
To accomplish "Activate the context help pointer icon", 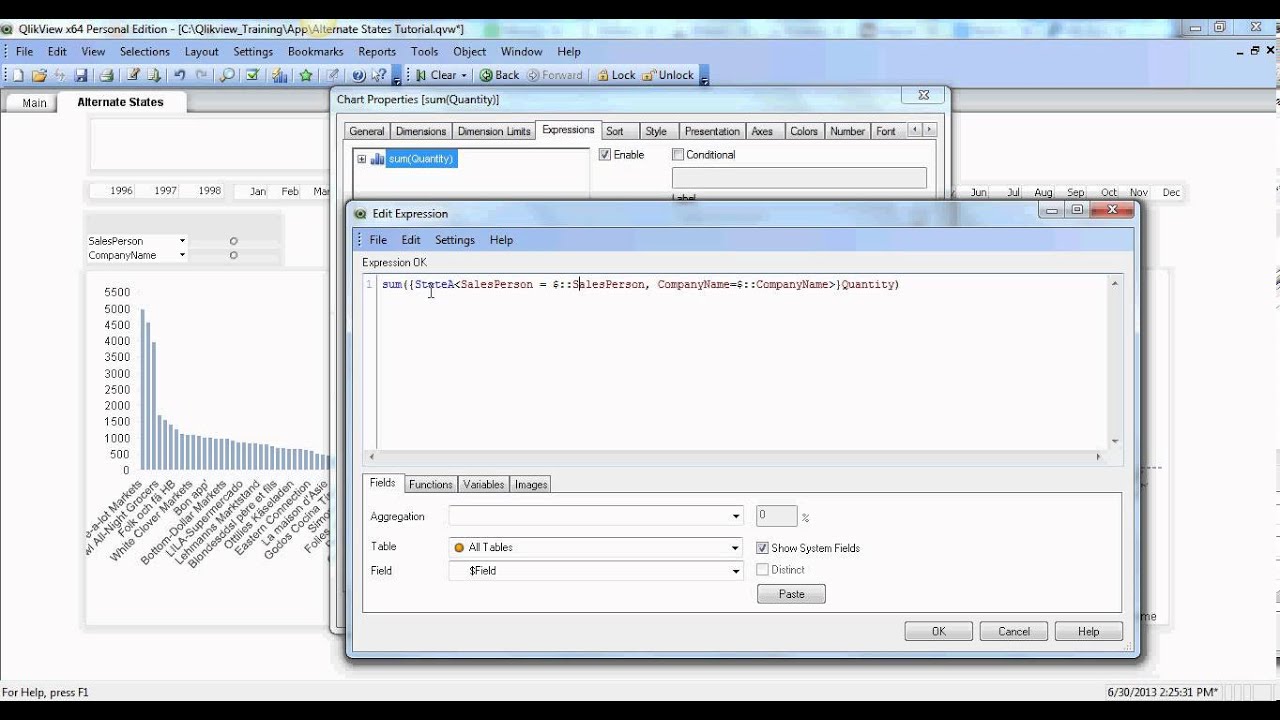I will 379,75.
